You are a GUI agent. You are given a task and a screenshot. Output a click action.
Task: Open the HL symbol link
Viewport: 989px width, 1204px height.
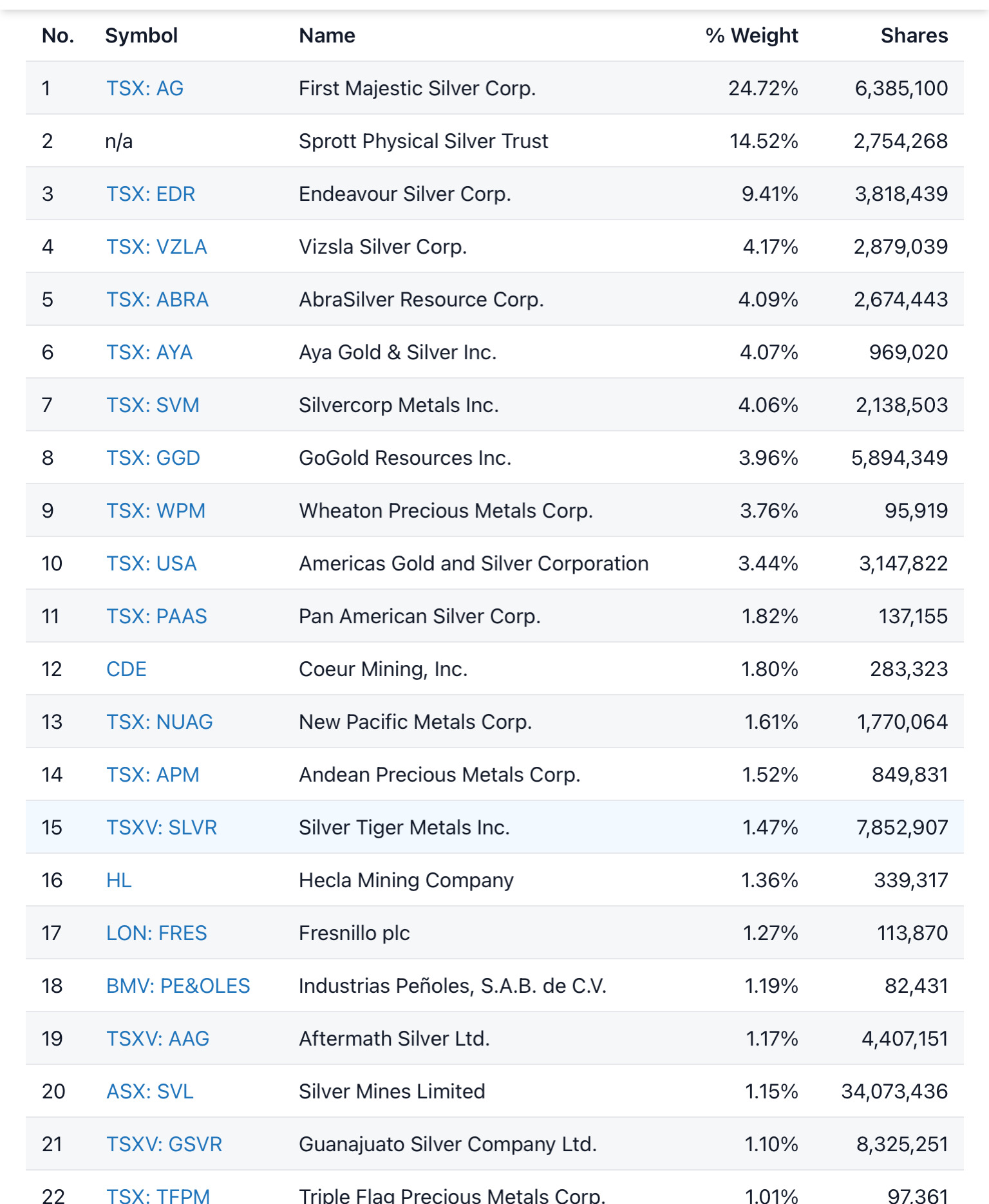click(x=119, y=880)
